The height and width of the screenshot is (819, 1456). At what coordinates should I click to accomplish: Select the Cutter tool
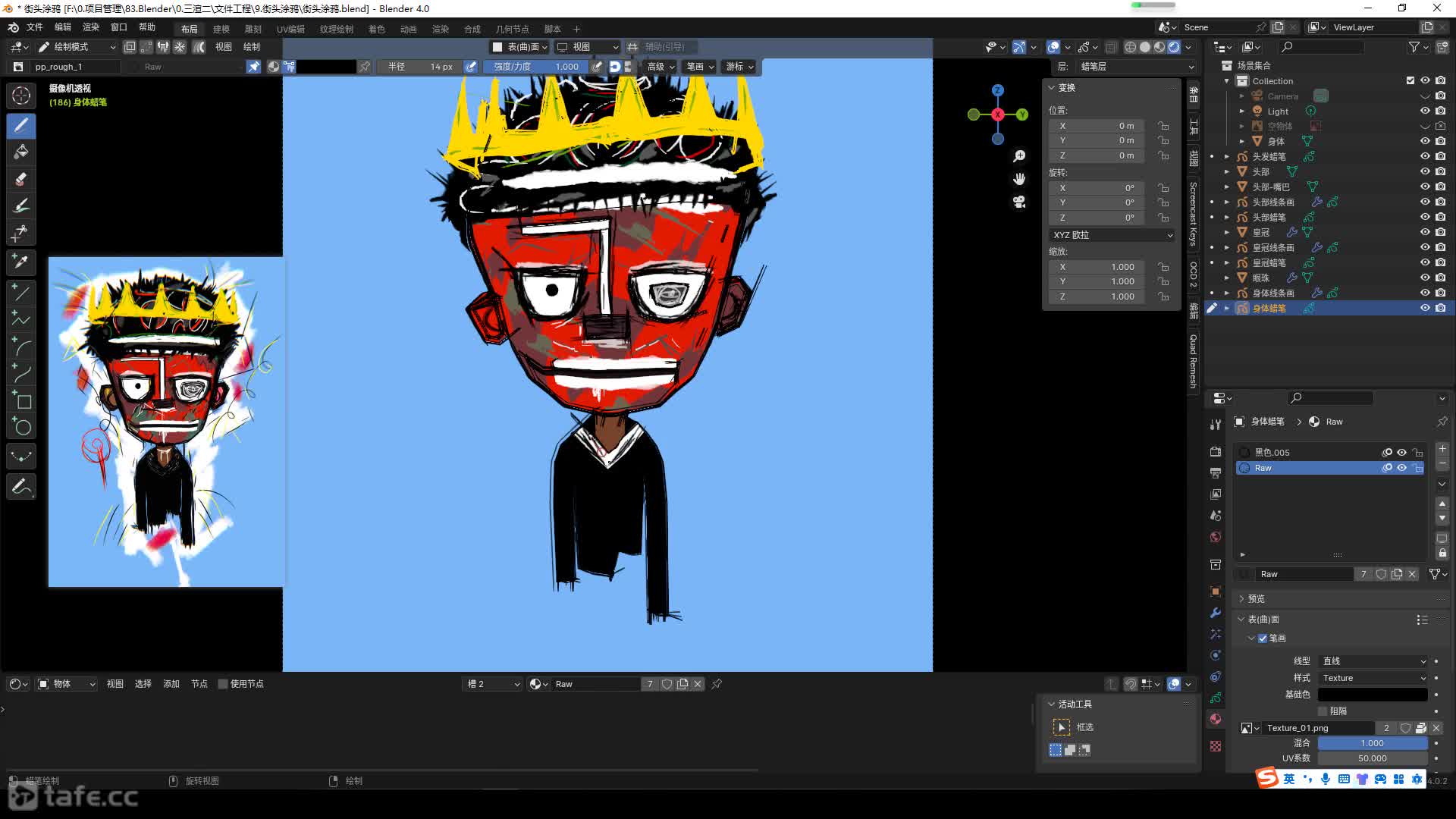point(21,233)
